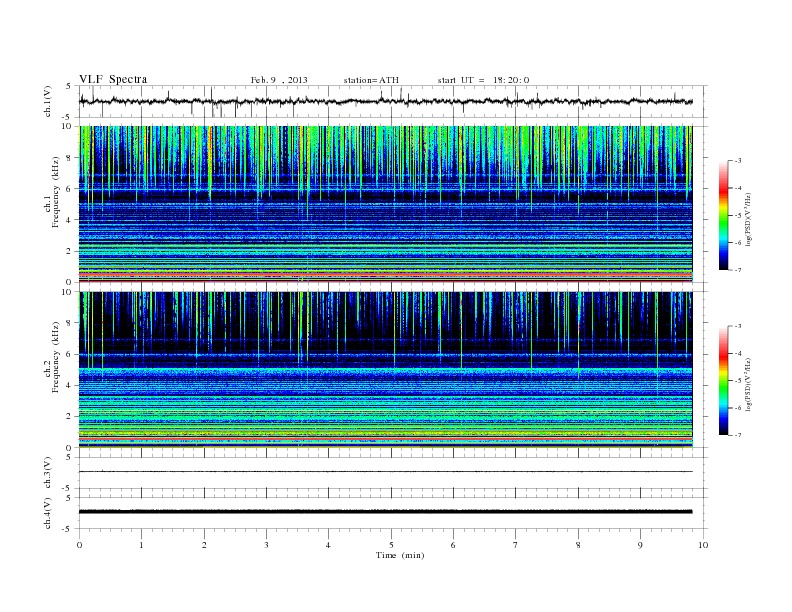
Task: Click the lower colorbar "log(PSD)(V²/Hz)" label
Action: click(748, 384)
